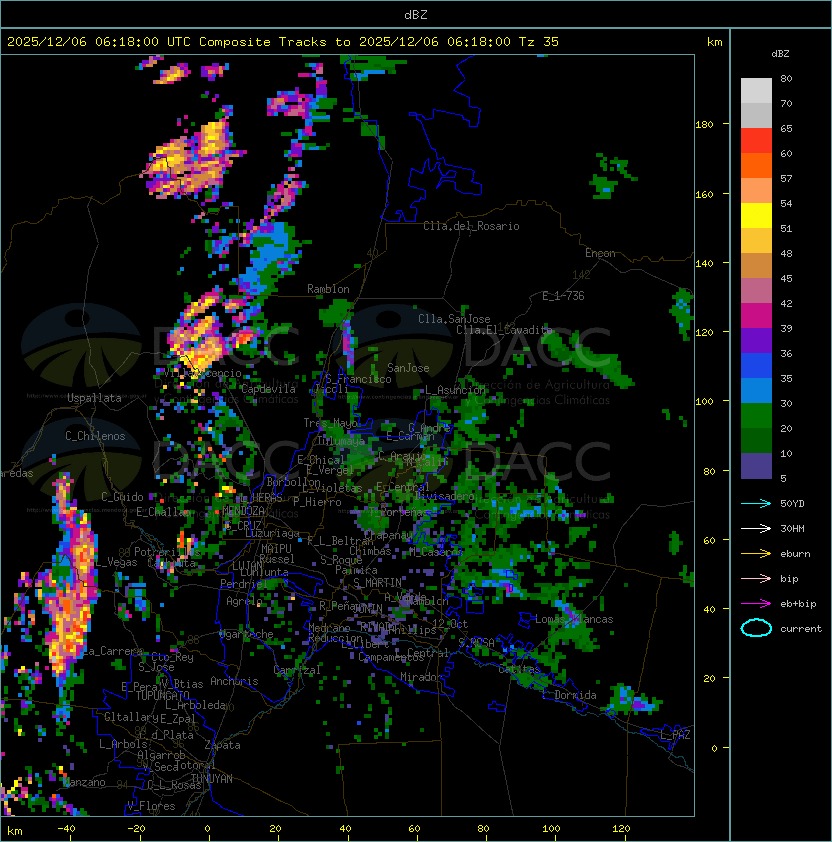832x842 pixels.
Task: Click the '-40' tick on the horizontal km axis
Action: pyautogui.click(x=67, y=829)
